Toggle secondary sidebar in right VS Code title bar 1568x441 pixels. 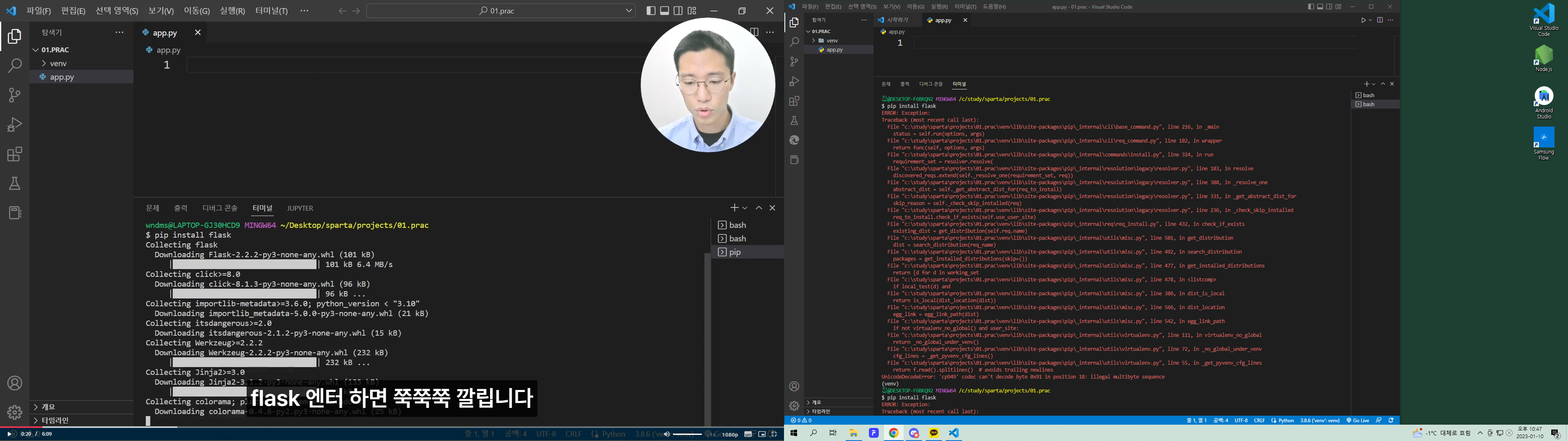(1330, 7)
